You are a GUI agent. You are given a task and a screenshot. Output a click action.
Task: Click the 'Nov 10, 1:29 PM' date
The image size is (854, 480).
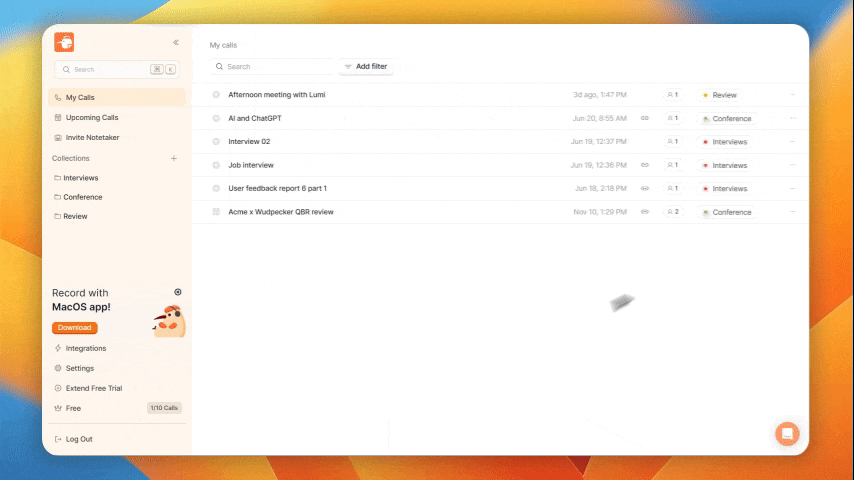600,212
